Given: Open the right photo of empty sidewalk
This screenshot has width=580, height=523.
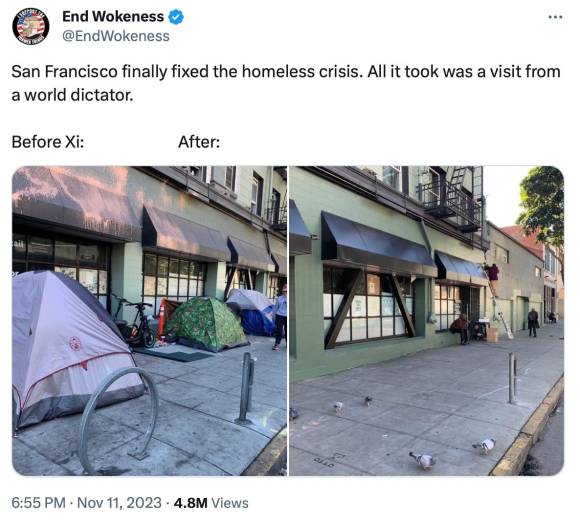Looking at the screenshot, I should [x=426, y=321].
